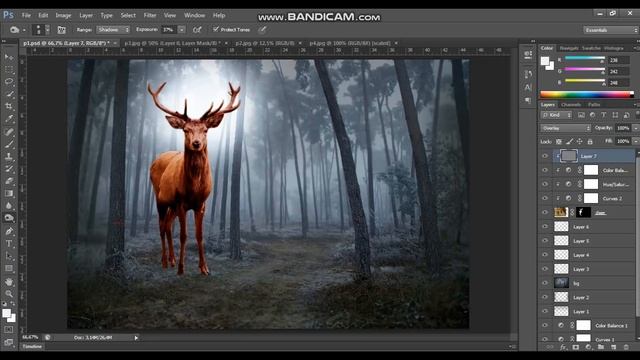Switch to the Histogram tab
640x360 pixels.
pos(613,48)
